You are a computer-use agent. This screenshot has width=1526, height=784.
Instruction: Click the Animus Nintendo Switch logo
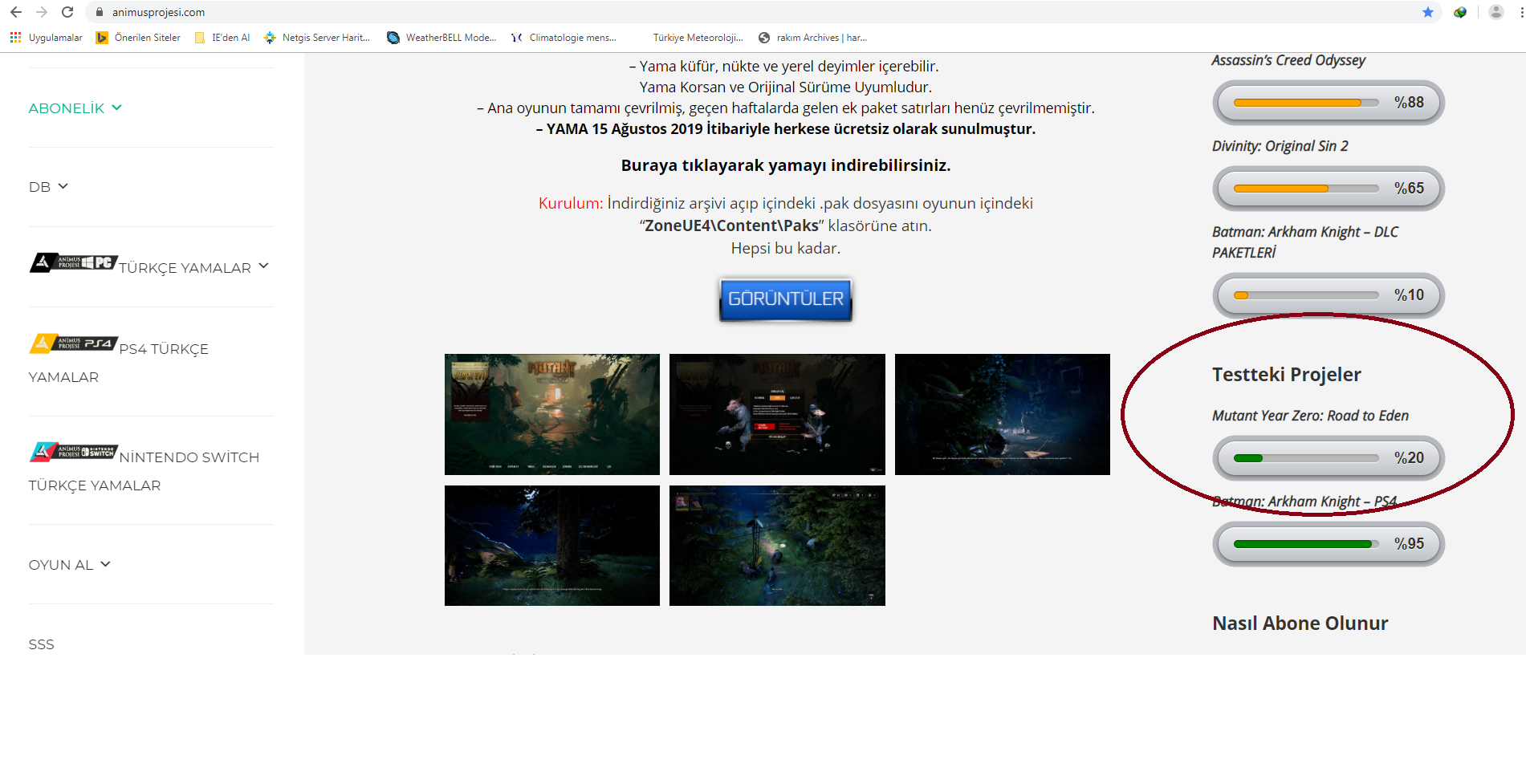tap(74, 452)
